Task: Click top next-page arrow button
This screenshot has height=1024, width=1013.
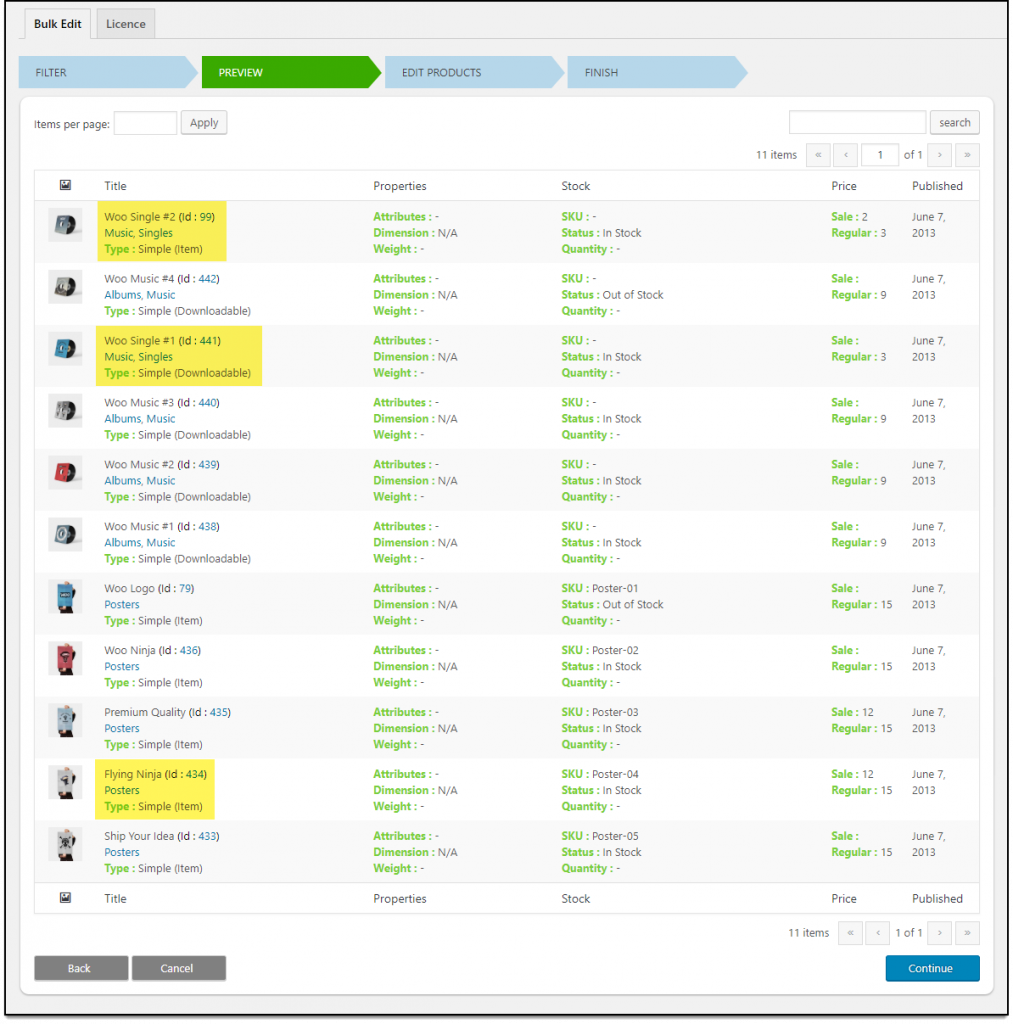Action: pos(939,155)
